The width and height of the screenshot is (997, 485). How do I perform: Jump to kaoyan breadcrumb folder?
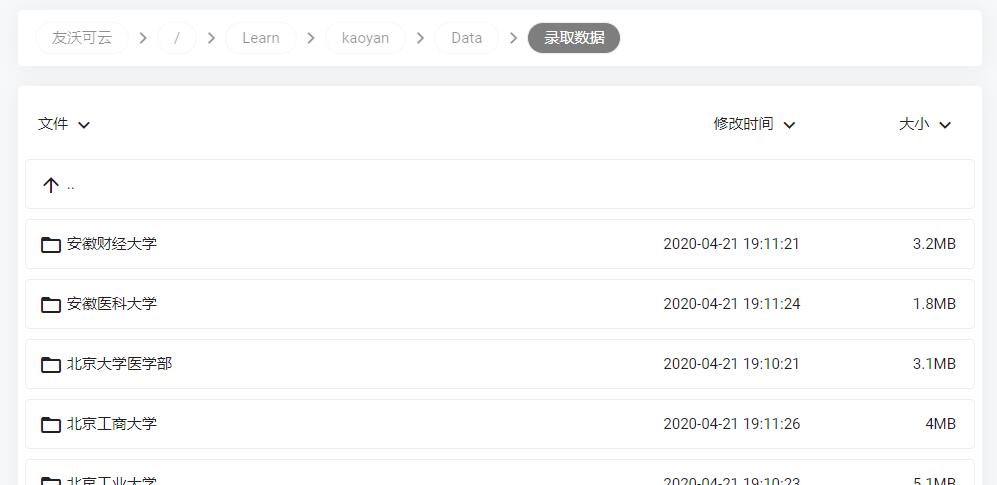[x=365, y=38]
